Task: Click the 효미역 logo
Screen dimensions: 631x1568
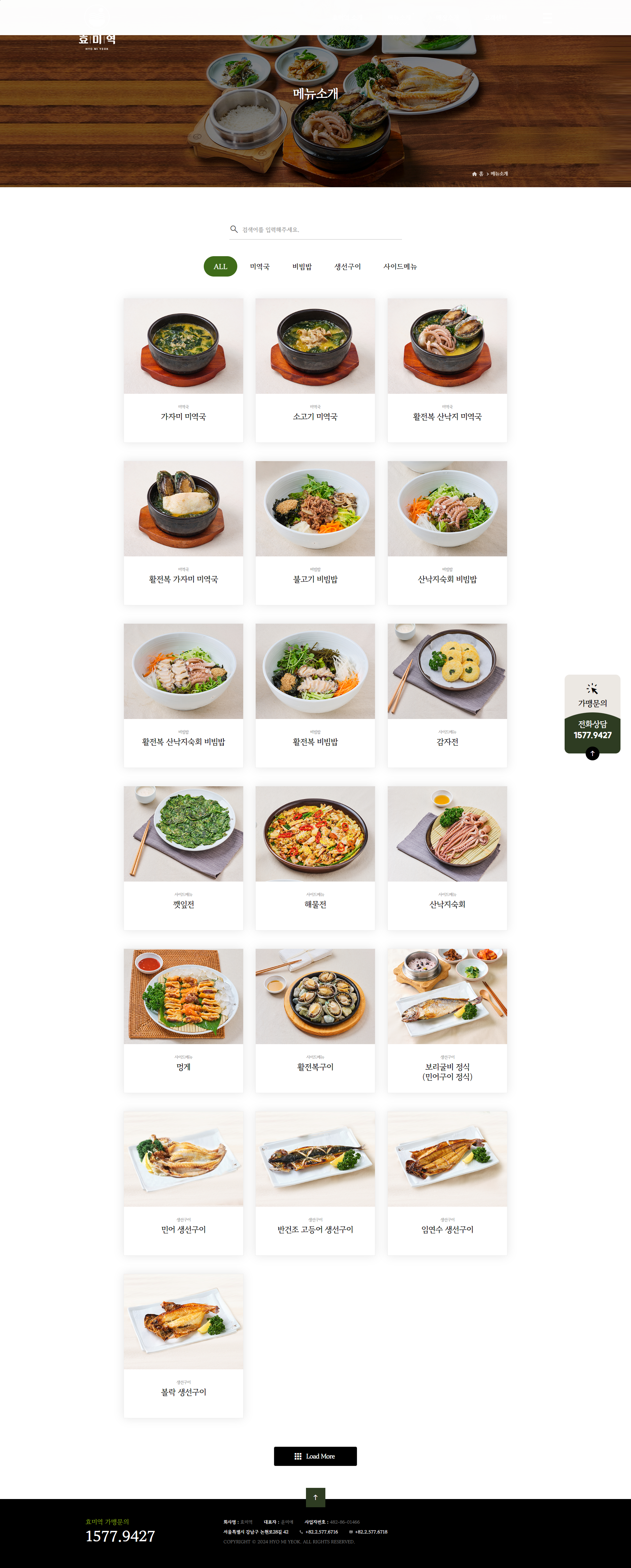Action: [98, 41]
